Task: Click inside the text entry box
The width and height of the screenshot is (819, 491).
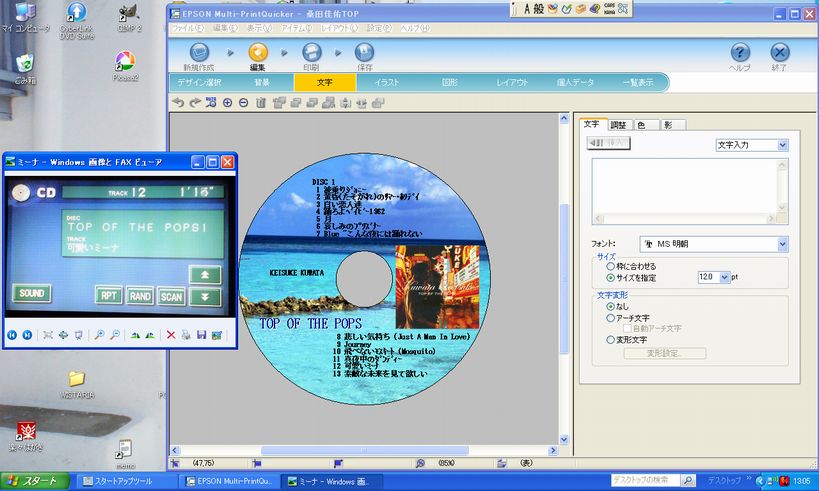Action: click(x=684, y=187)
